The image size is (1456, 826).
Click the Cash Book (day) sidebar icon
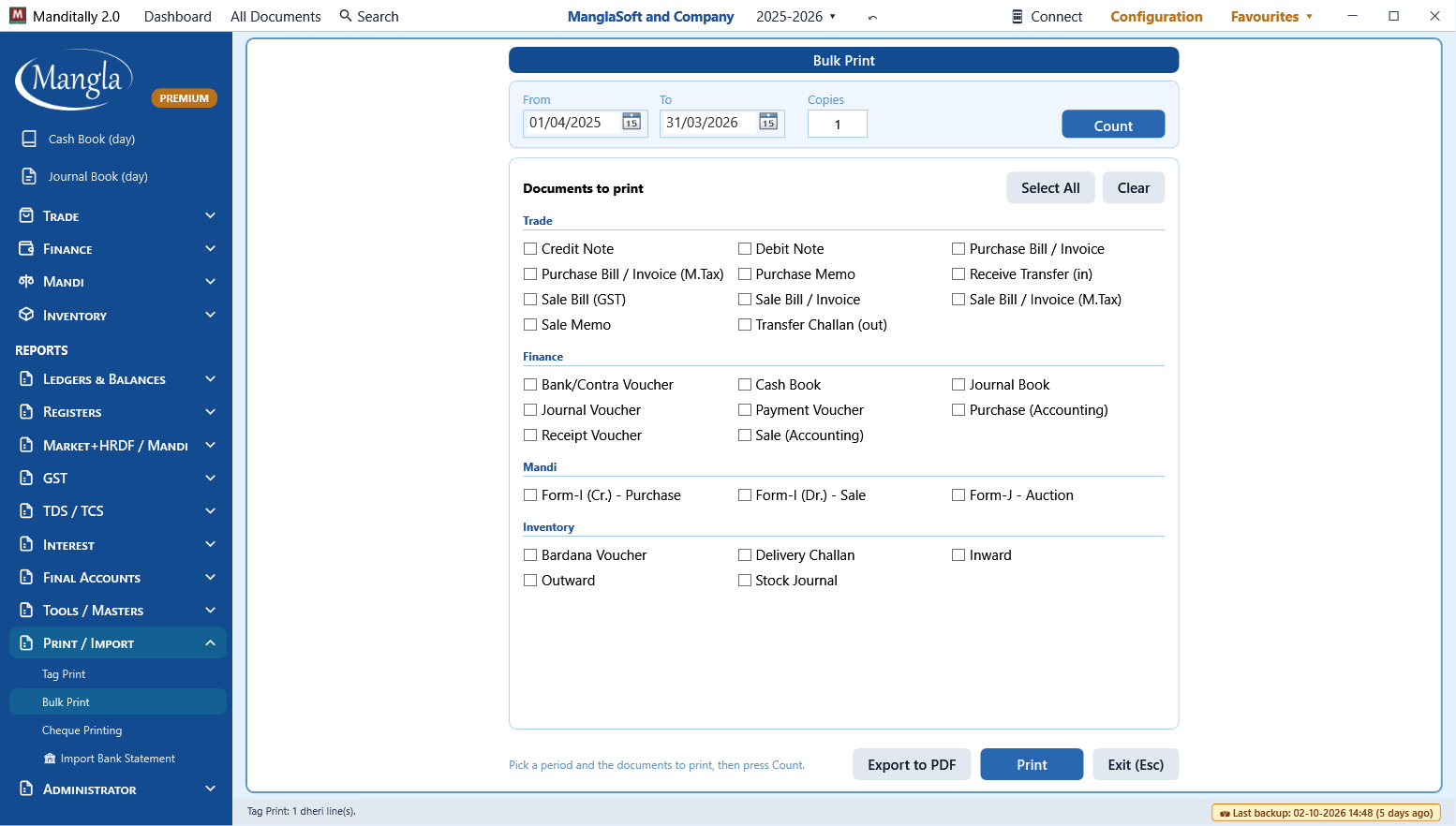[29, 139]
